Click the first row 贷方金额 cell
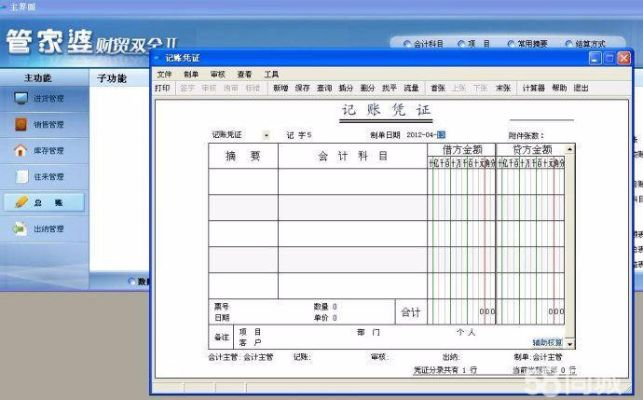The image size is (643, 400). (x=531, y=181)
